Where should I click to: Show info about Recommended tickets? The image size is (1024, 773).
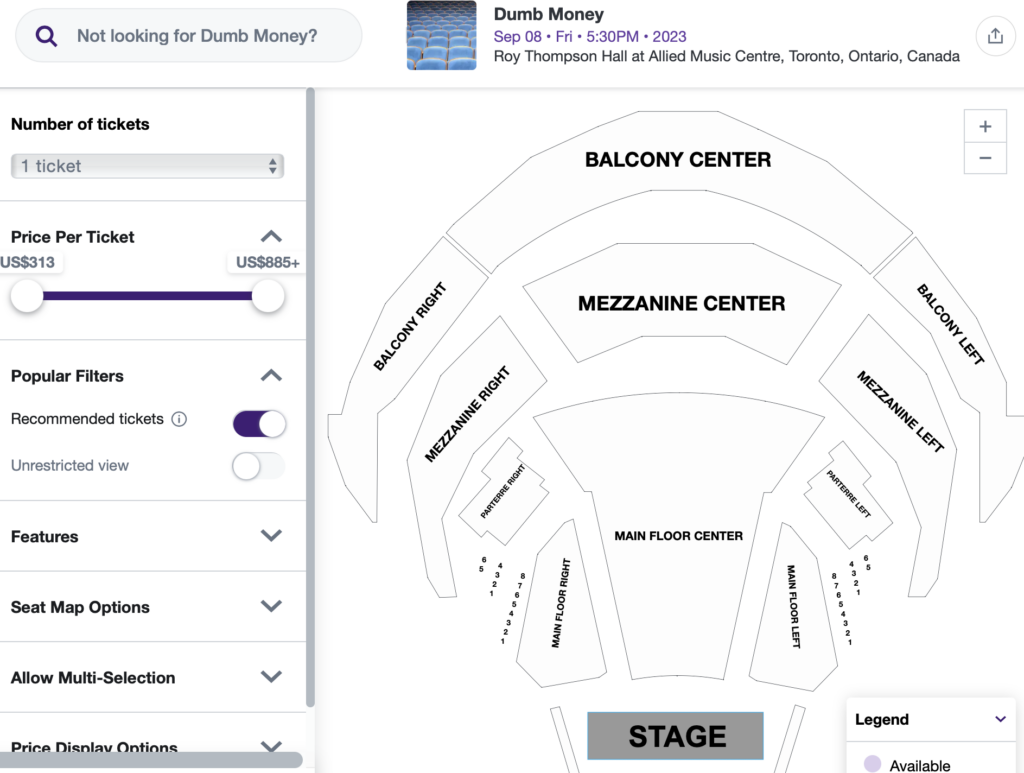tap(179, 420)
